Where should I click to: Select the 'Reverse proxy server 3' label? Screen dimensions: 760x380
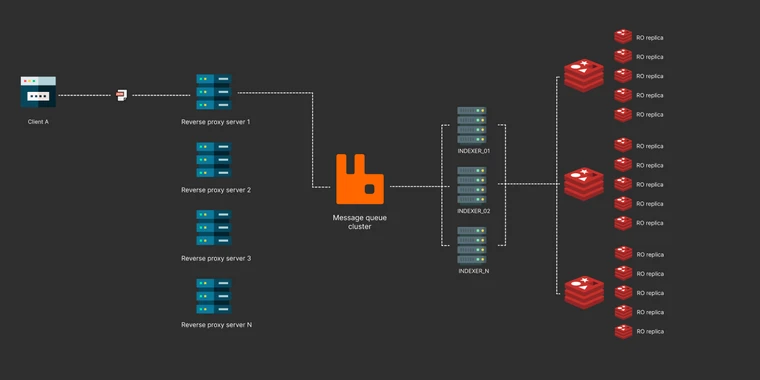pos(216,258)
